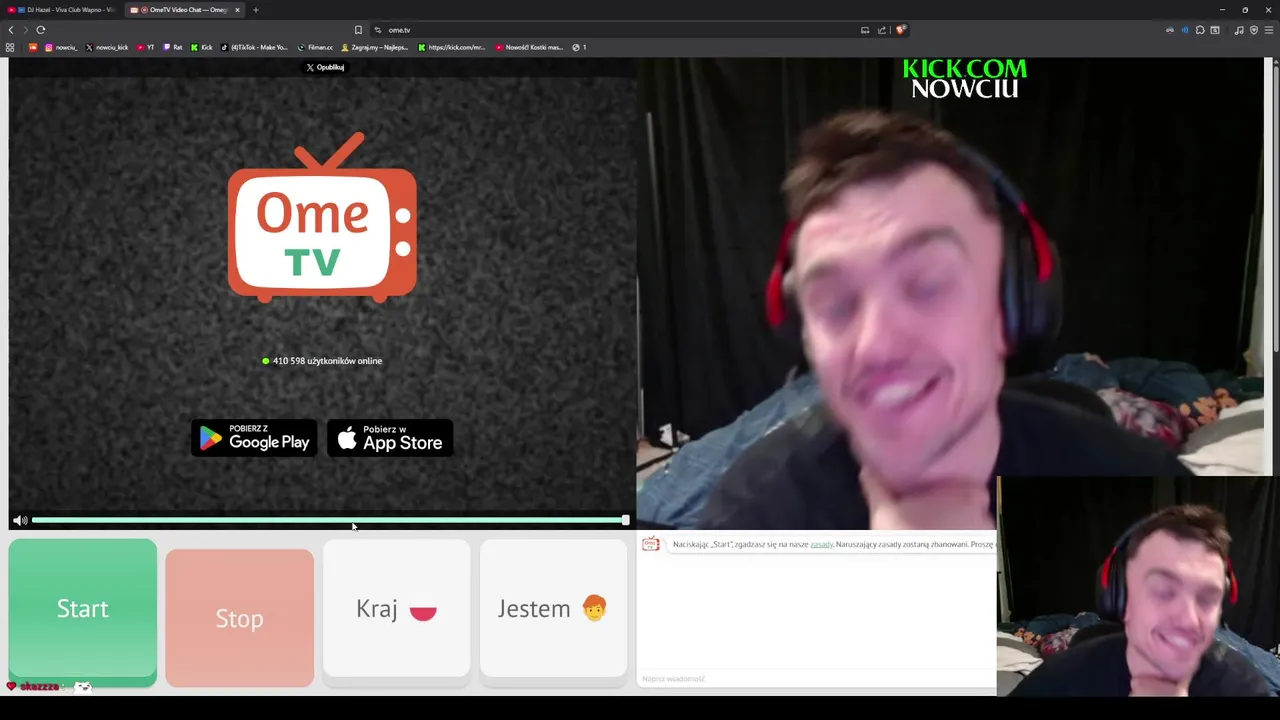
Task: Open the https://kick.com/mr... bookmark
Action: 452,47
